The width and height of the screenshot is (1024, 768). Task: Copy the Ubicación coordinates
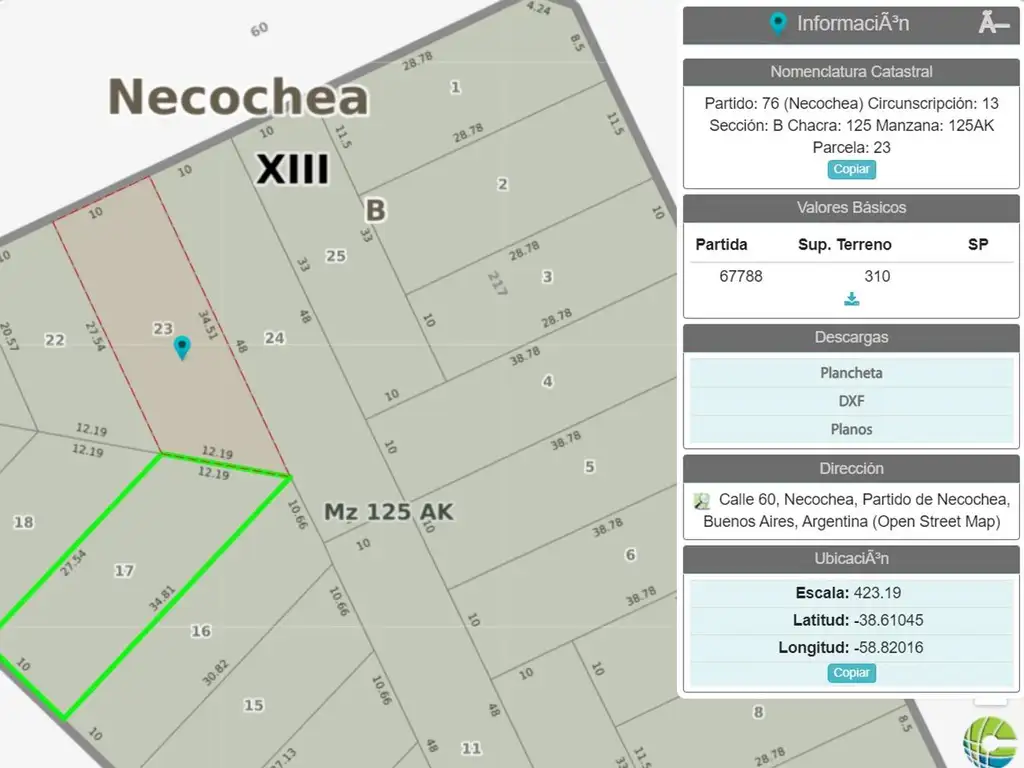[x=851, y=673]
